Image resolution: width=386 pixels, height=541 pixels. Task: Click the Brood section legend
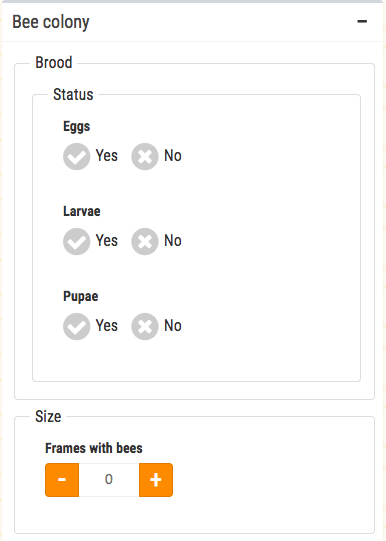pos(54,63)
